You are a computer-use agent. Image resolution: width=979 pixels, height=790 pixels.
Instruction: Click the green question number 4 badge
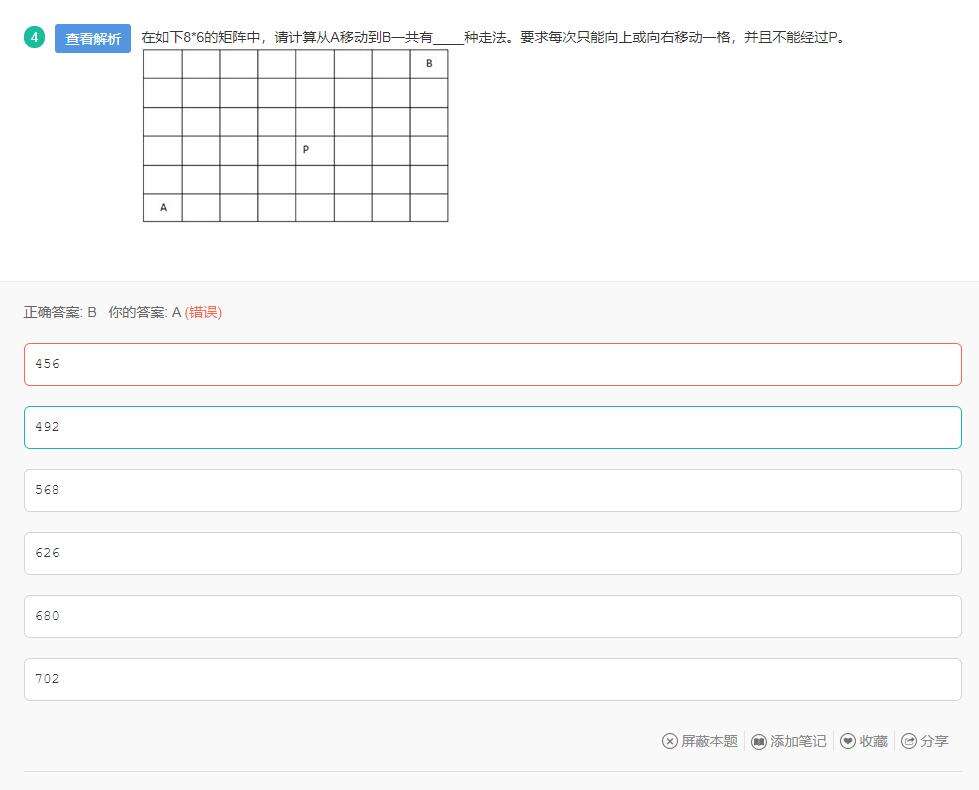34,38
